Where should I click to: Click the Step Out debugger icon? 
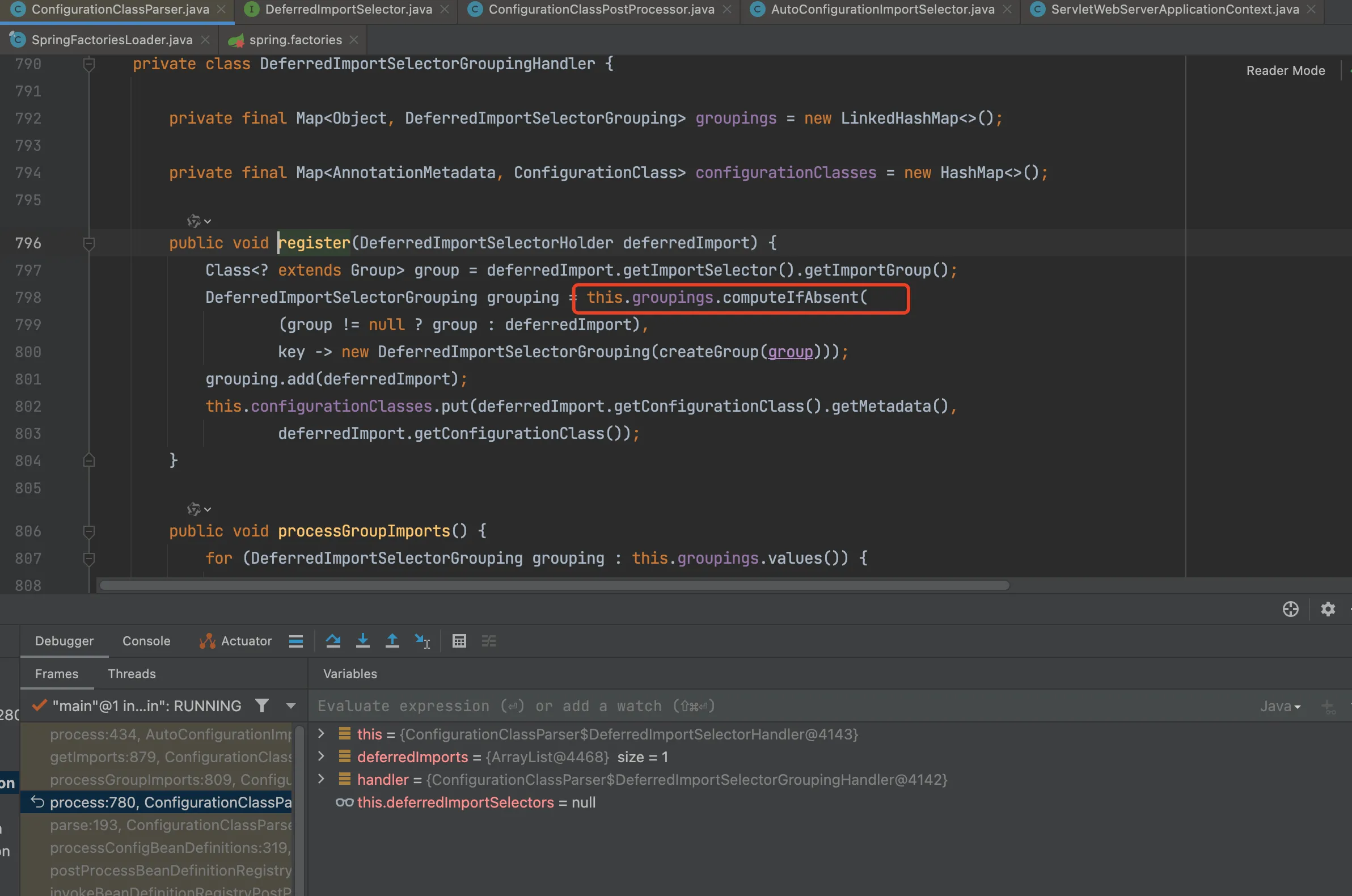[x=392, y=641]
